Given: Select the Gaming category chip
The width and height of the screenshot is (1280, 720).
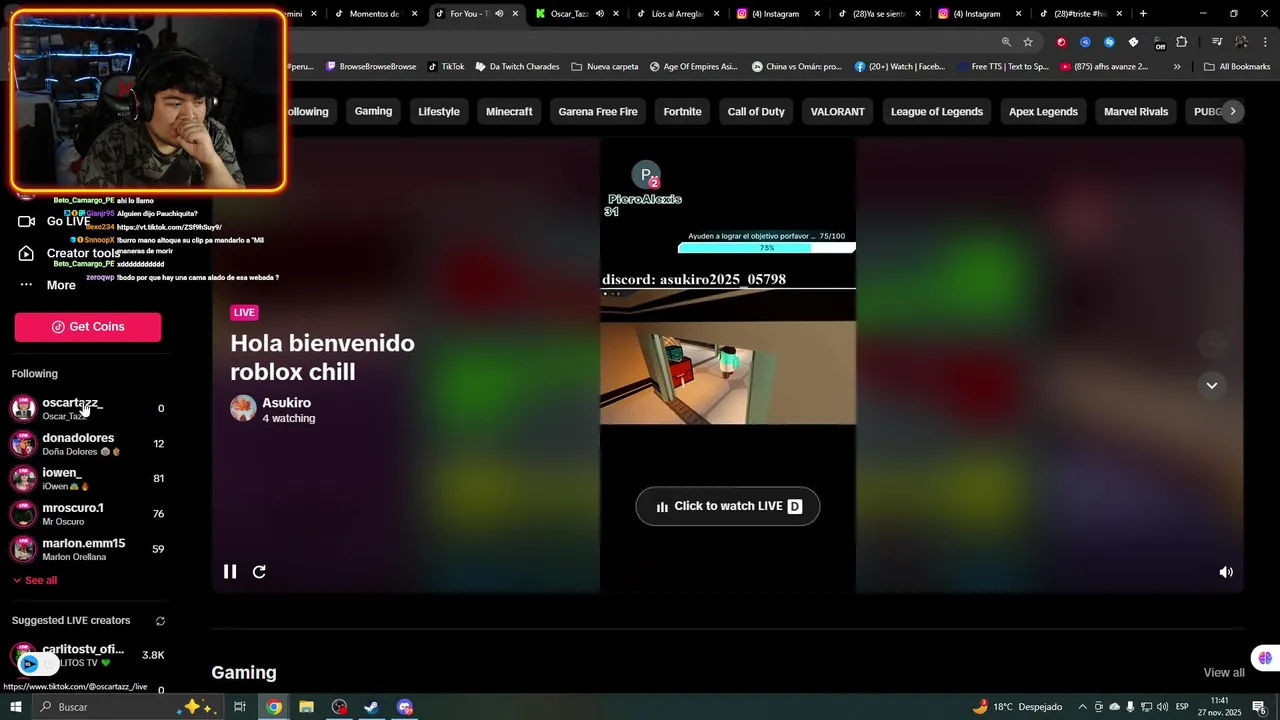Looking at the screenshot, I should coord(373,111).
